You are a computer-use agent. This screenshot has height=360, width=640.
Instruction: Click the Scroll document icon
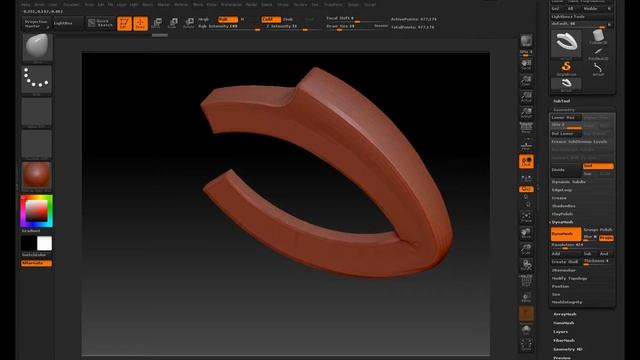(x=526, y=64)
